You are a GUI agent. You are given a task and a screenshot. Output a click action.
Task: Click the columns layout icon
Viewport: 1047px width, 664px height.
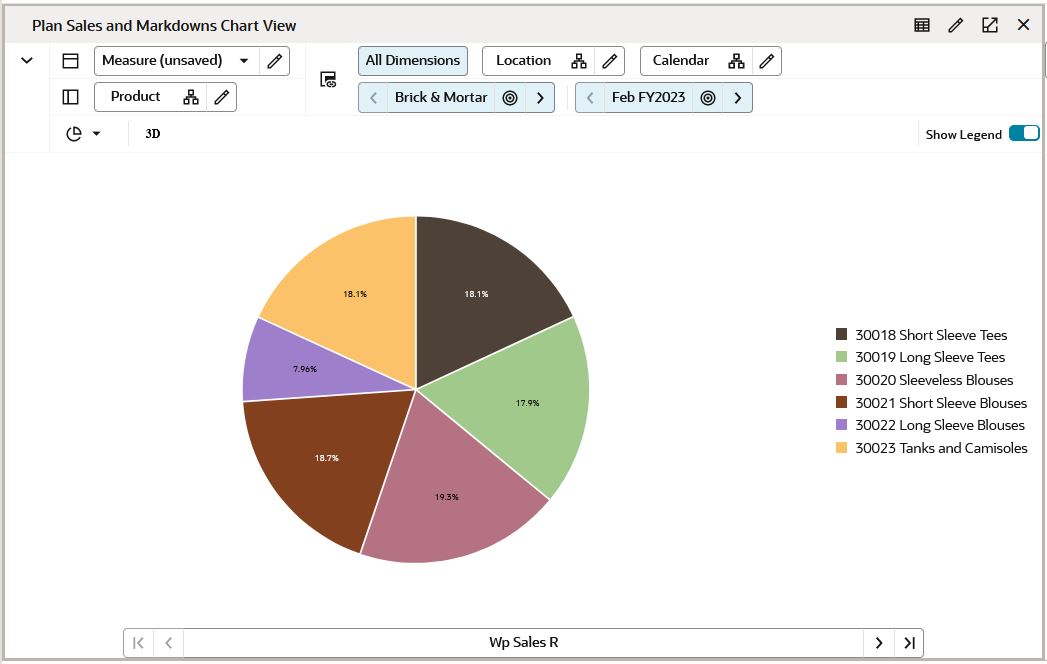coord(69,95)
